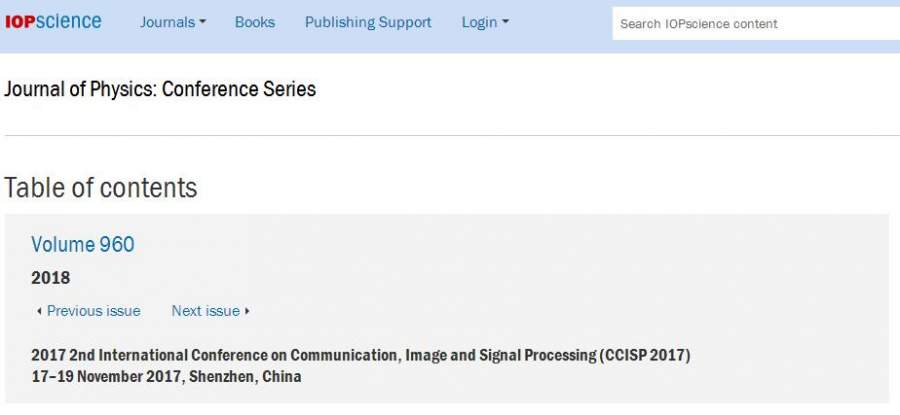The height and width of the screenshot is (415, 900).
Task: Click the 2018 year label
Action: 51,277
